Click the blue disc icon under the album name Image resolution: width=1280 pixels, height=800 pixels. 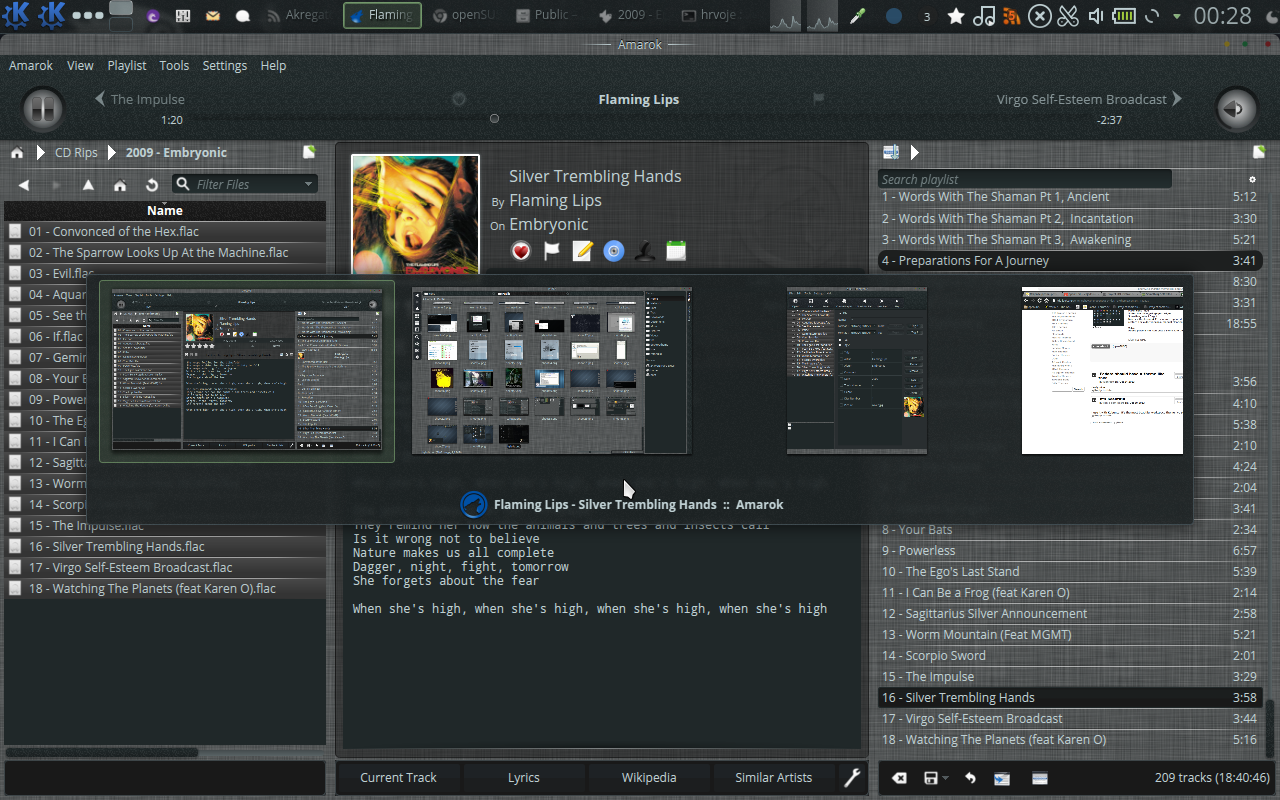click(x=614, y=251)
